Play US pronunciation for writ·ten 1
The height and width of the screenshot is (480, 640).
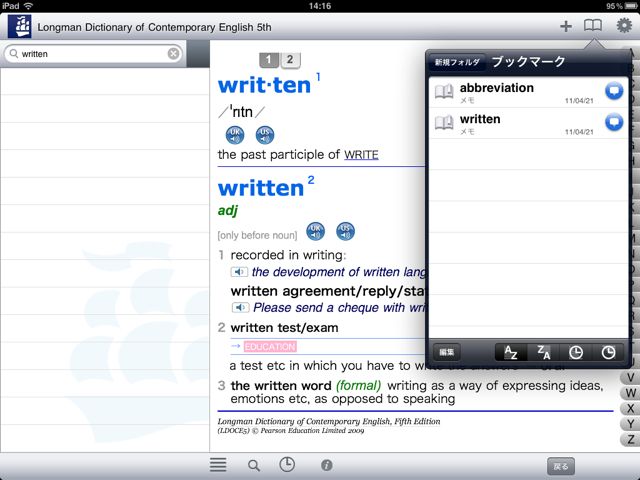click(265, 135)
